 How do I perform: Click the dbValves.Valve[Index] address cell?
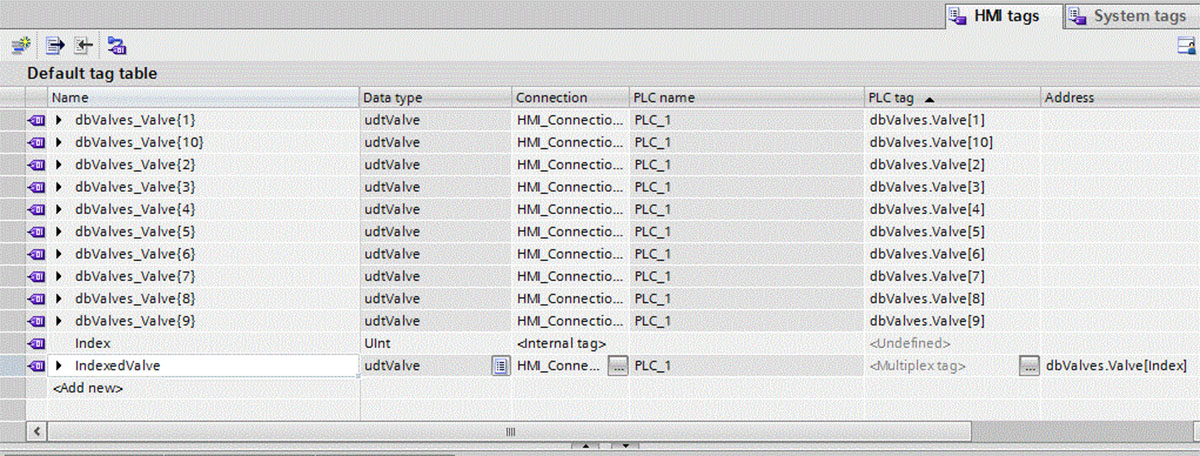tap(1120, 366)
